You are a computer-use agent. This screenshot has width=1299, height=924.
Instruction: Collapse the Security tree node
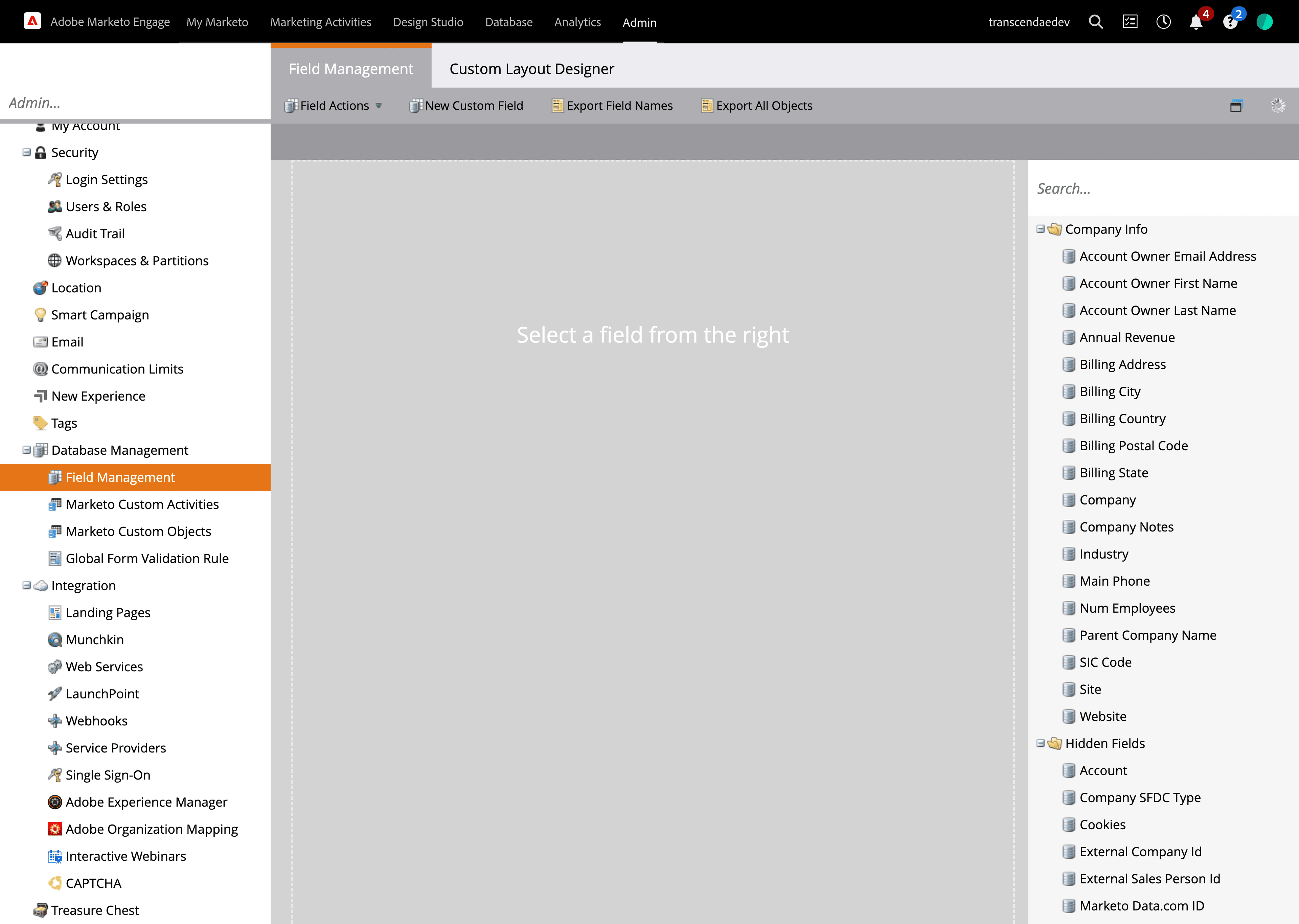[26, 152]
